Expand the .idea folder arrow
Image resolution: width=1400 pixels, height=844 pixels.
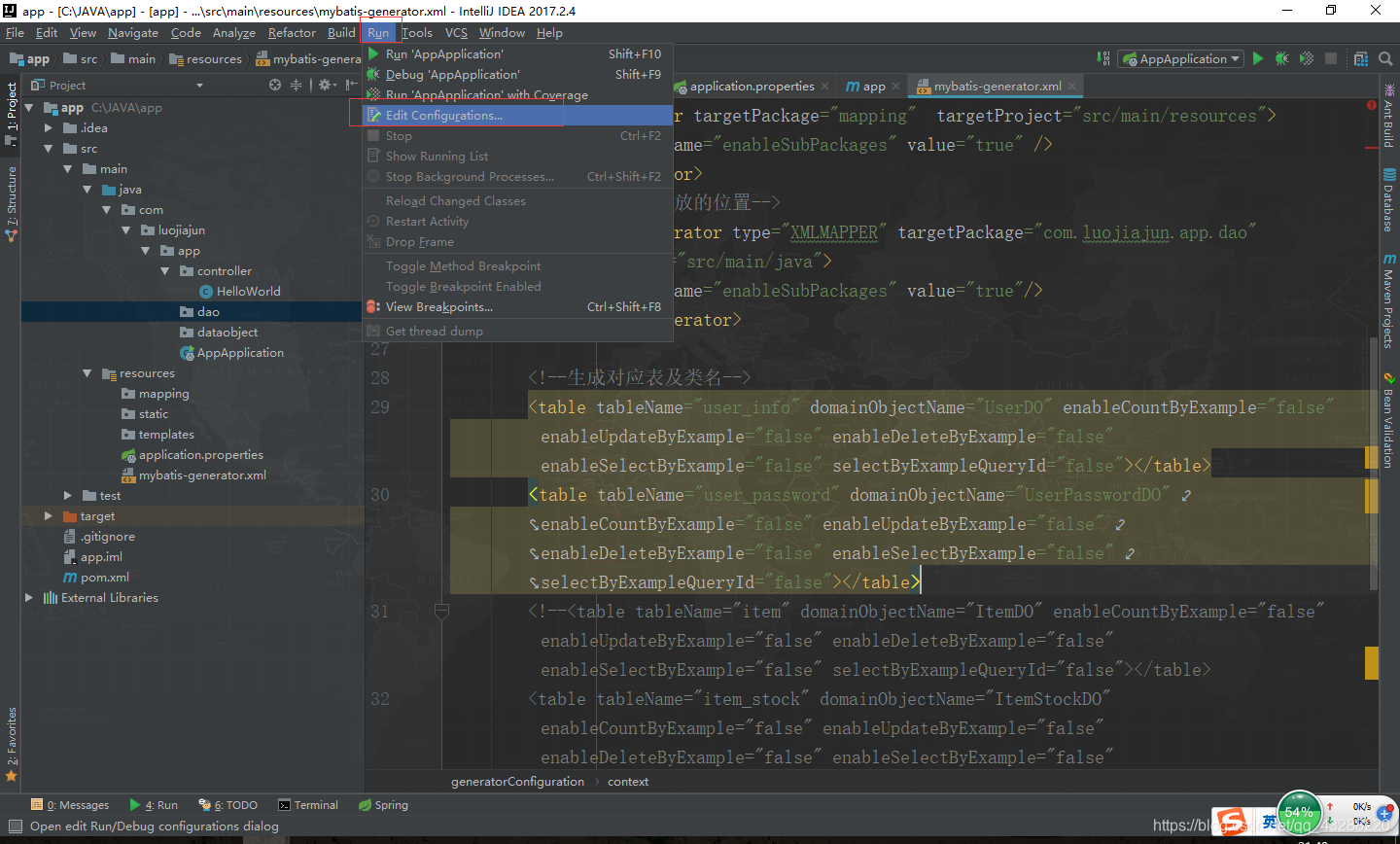pos(49,128)
